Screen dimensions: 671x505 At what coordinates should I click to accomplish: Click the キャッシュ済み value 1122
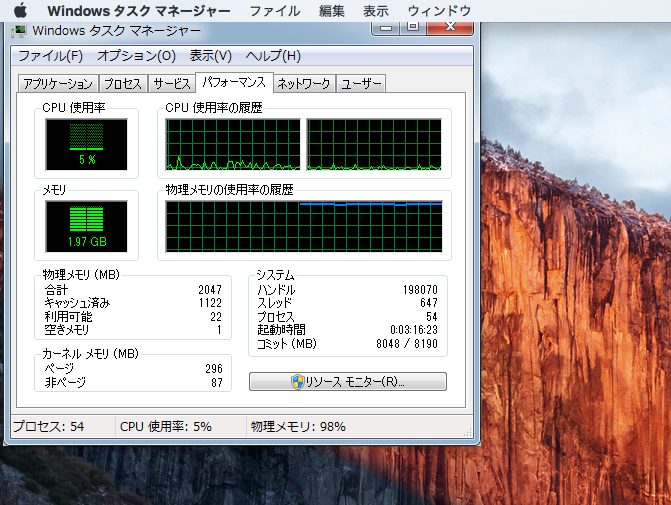[x=210, y=303]
